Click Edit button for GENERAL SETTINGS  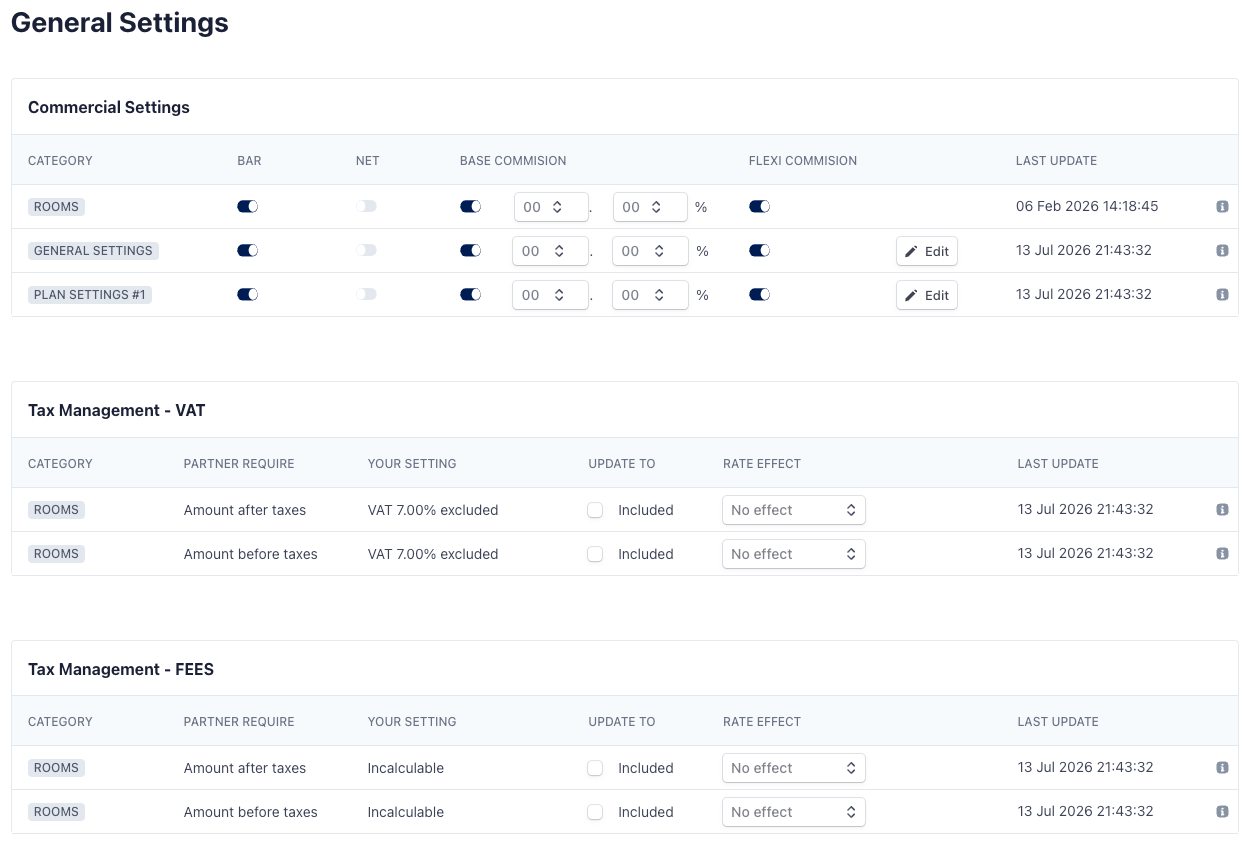927,251
